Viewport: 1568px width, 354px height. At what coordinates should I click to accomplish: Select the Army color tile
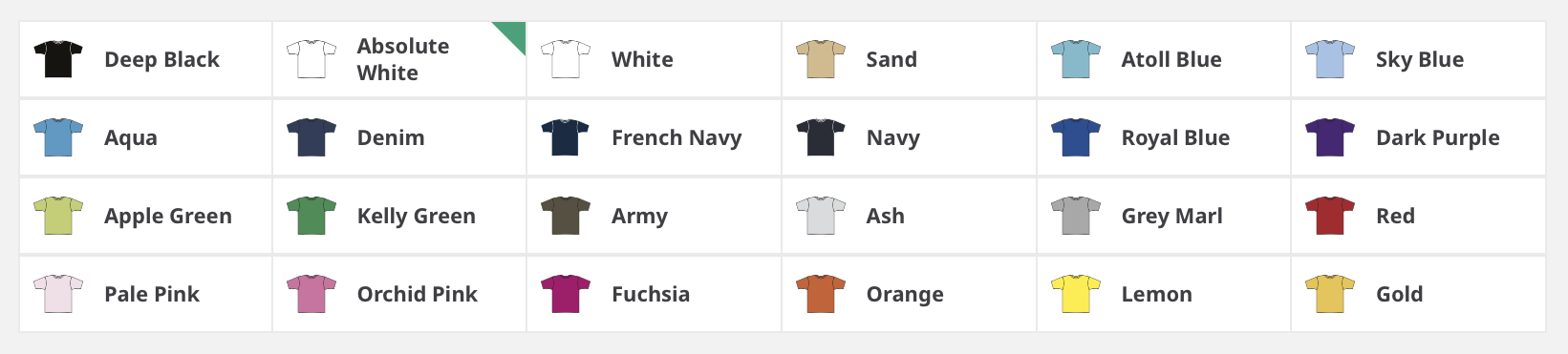click(x=654, y=216)
